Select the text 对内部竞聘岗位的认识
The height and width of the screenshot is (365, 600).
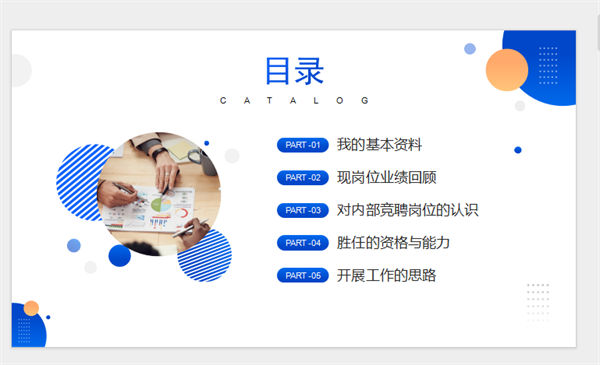[408, 210]
